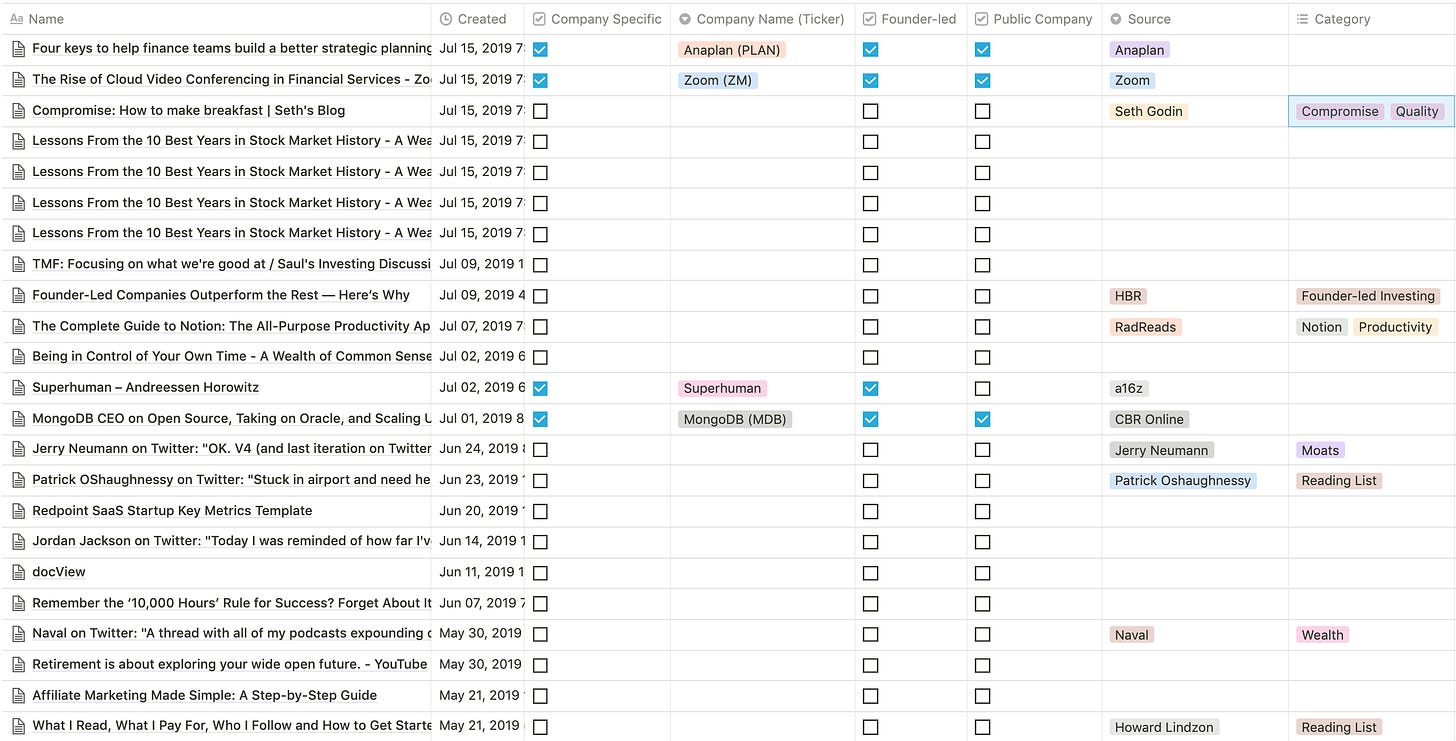Click the checkbox icon in the Founder-led header

[x=869, y=19]
